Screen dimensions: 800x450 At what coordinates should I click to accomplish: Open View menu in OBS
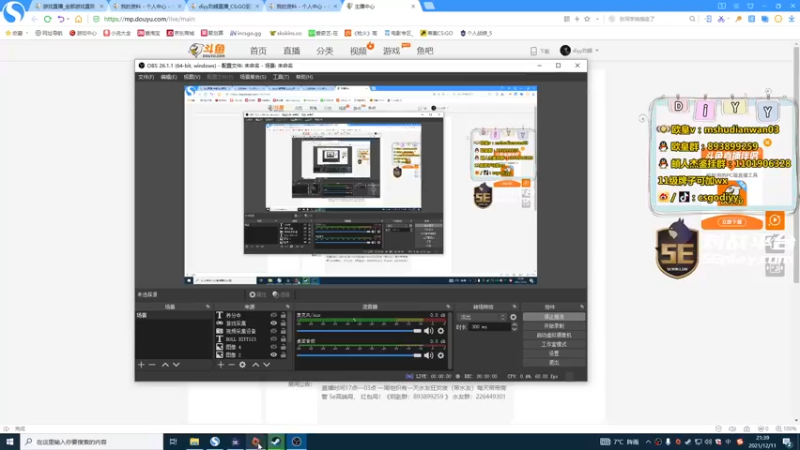click(x=192, y=77)
